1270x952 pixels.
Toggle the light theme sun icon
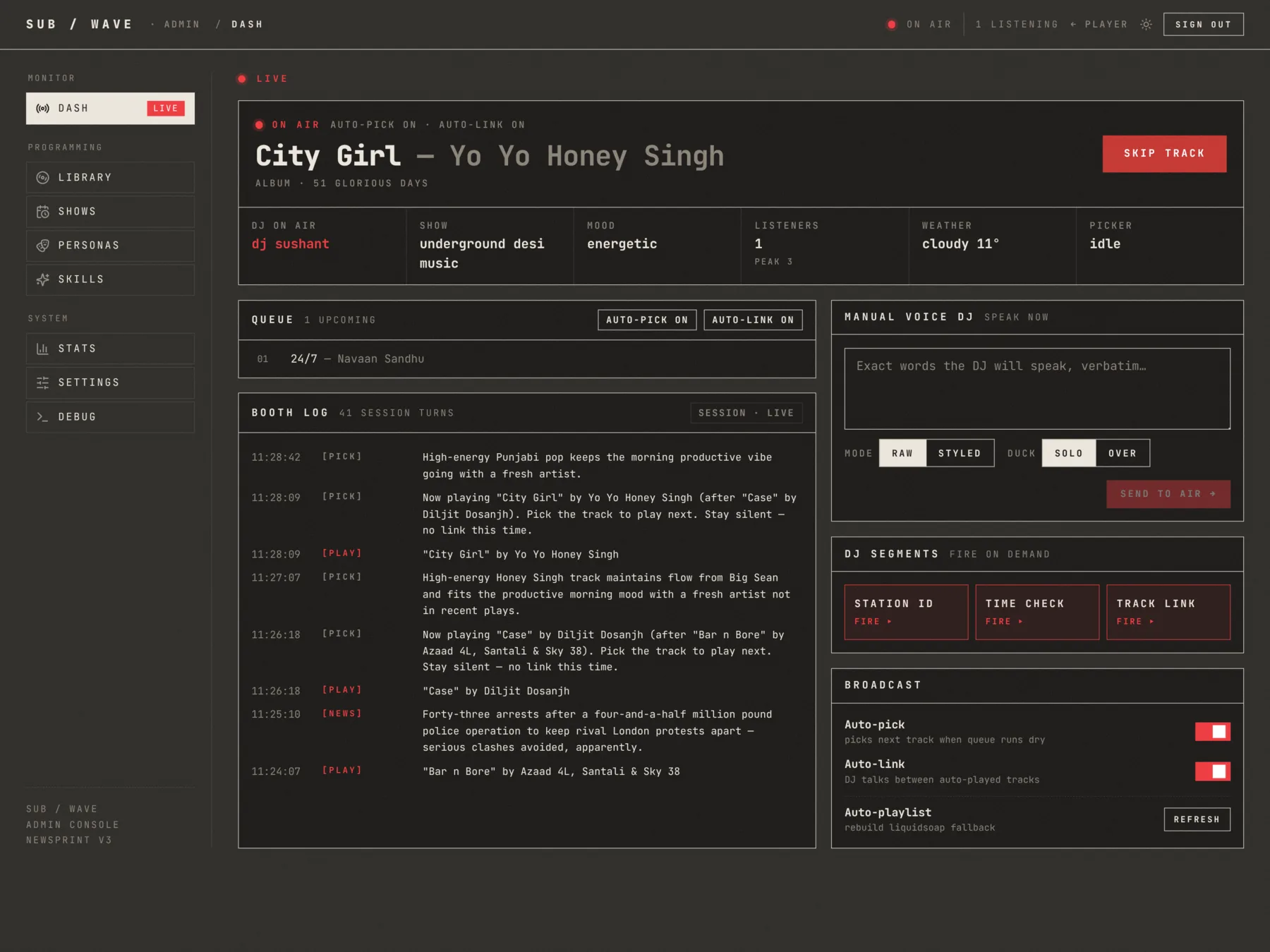tap(1147, 24)
